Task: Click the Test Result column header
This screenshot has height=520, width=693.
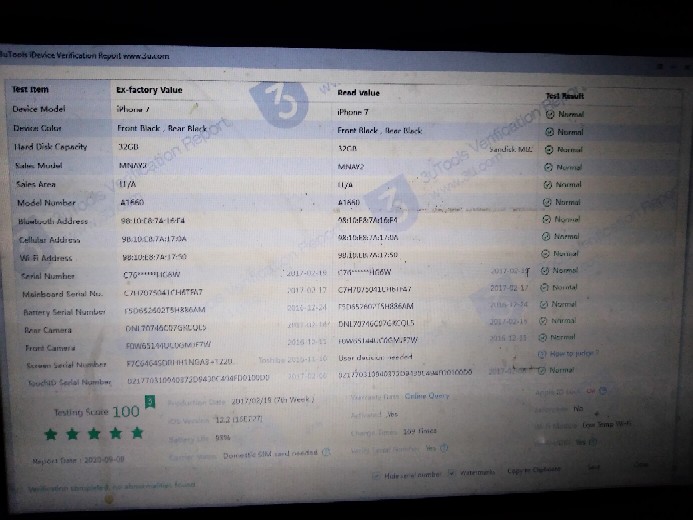Action: (565, 96)
